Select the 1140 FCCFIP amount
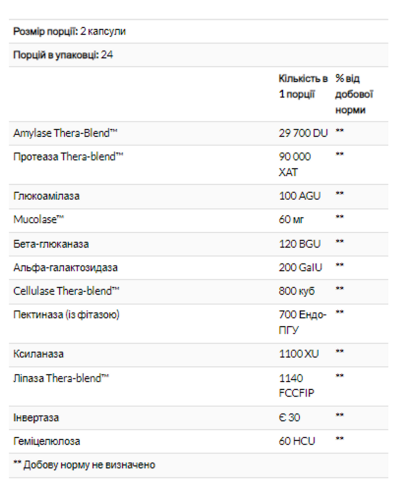Image resolution: width=400 pixels, height=500 pixels. pos(296,386)
